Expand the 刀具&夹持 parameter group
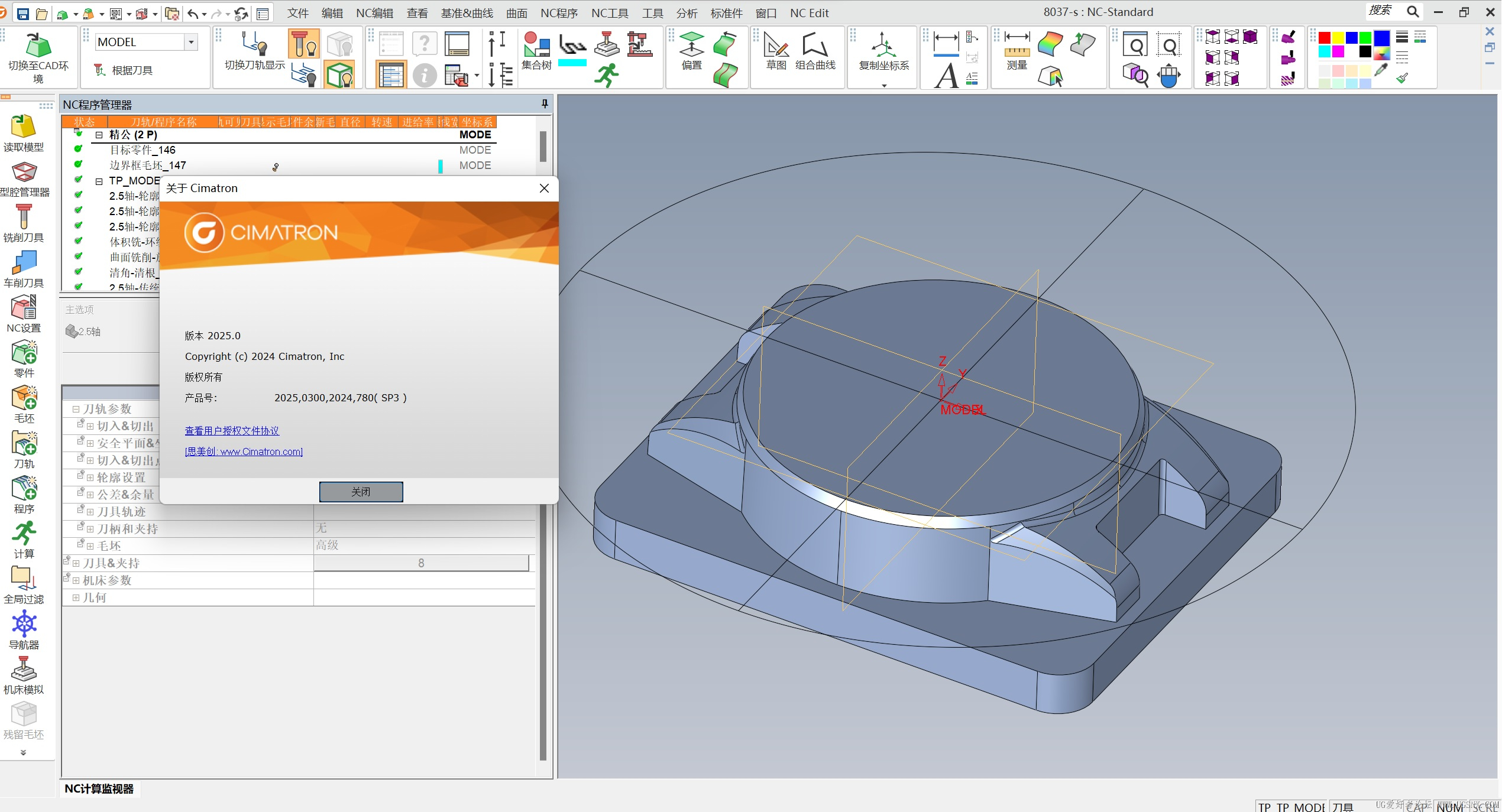 [76, 563]
